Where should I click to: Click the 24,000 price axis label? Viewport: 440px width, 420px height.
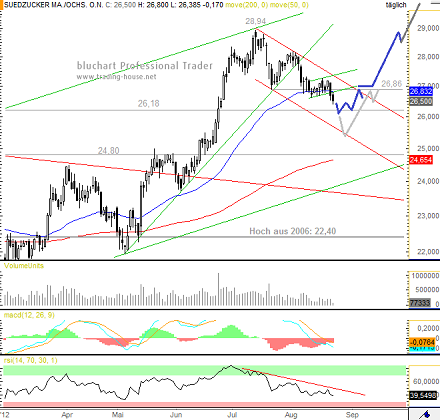pos(428,181)
